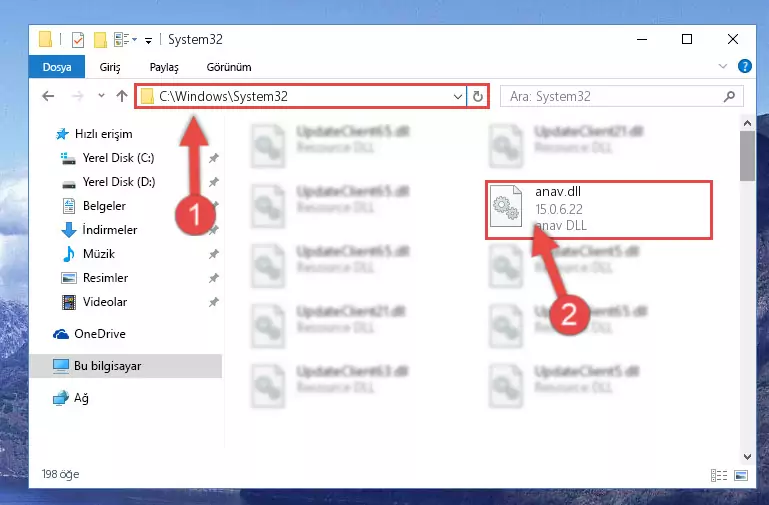Open Customize Quick Access Toolbar dropdown

click(x=148, y=41)
